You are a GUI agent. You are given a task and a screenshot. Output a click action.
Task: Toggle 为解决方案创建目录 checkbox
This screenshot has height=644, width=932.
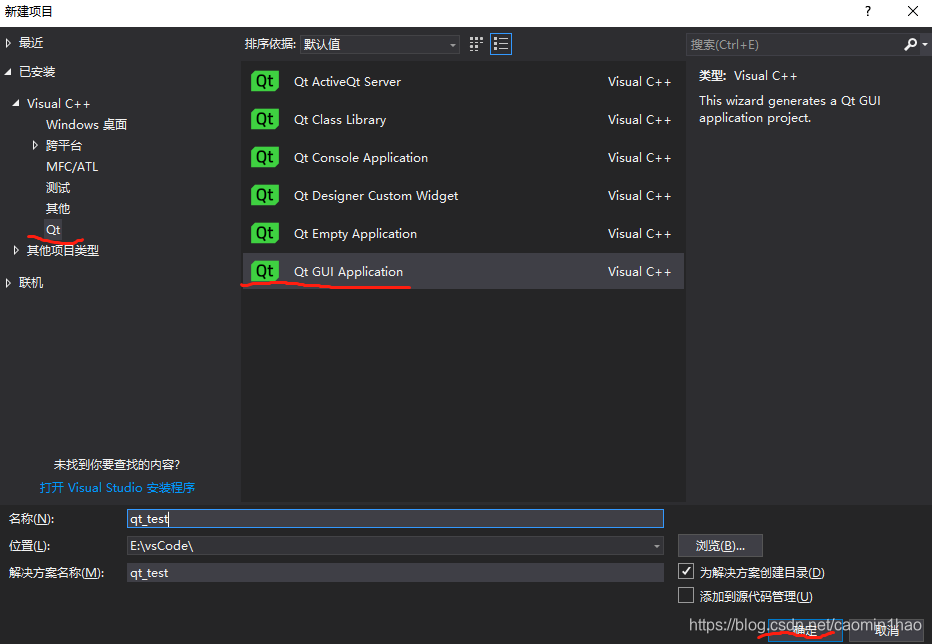[x=686, y=571]
